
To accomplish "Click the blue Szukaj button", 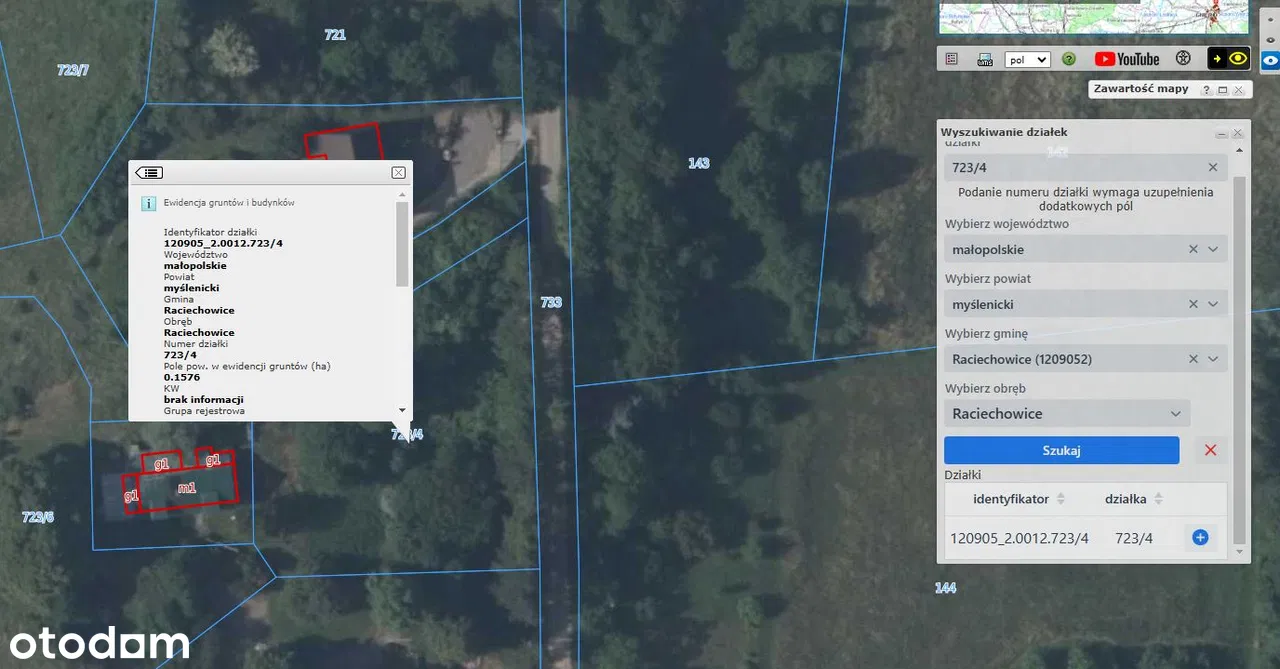I will 1061,450.
